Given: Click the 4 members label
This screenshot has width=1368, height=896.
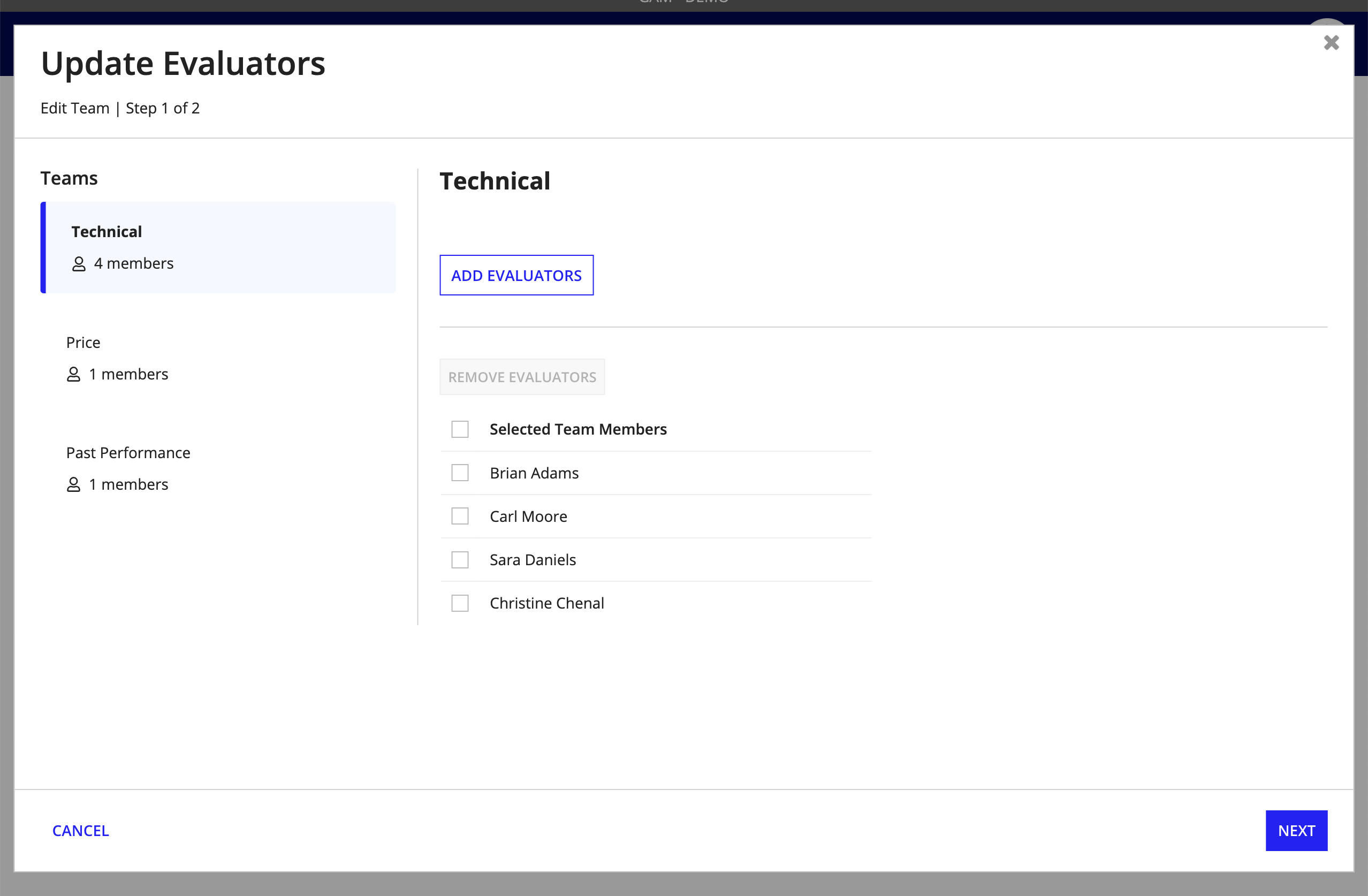Looking at the screenshot, I should 133,263.
